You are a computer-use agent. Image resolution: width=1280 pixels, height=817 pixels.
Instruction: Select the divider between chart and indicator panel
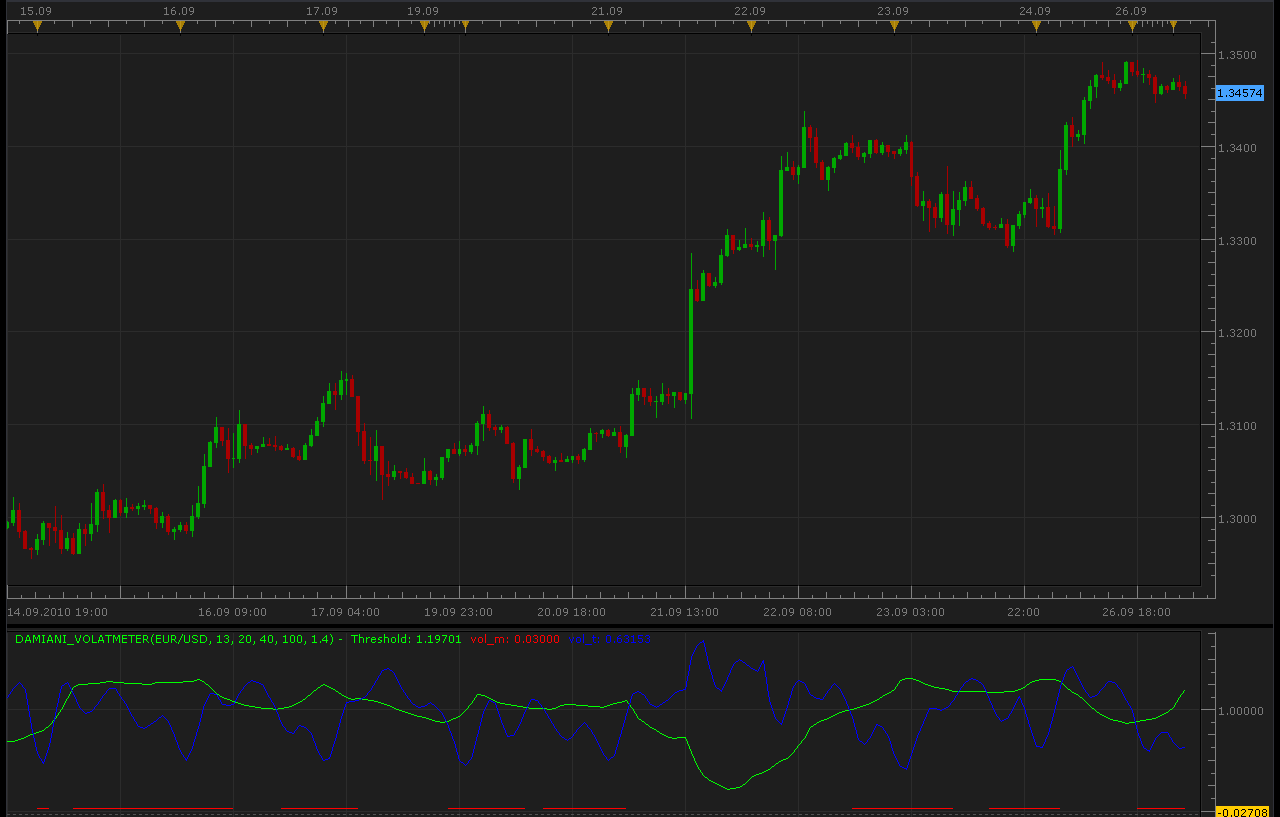[x=640, y=626]
